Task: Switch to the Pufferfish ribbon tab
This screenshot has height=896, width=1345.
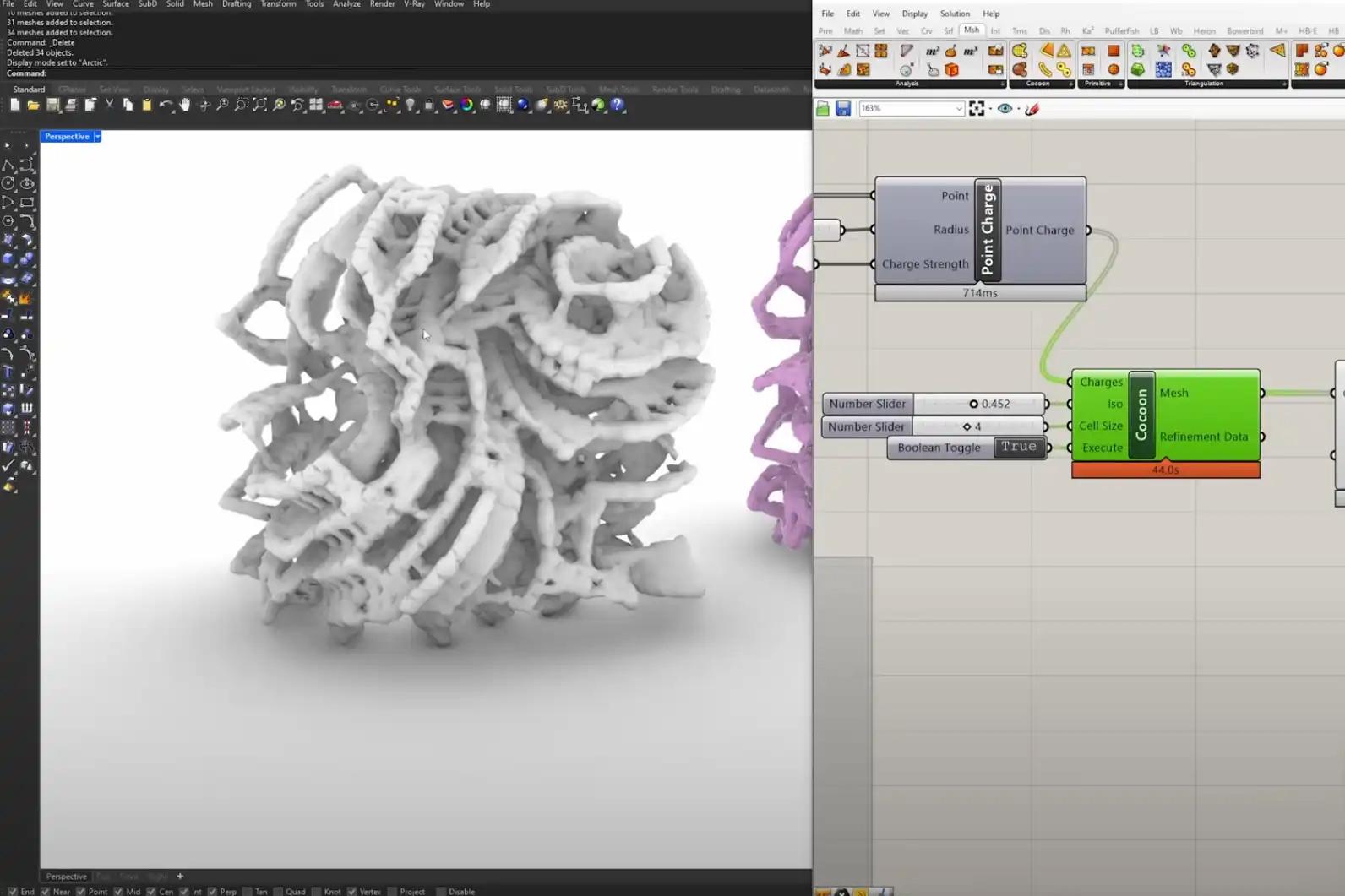Action: click(x=1121, y=31)
